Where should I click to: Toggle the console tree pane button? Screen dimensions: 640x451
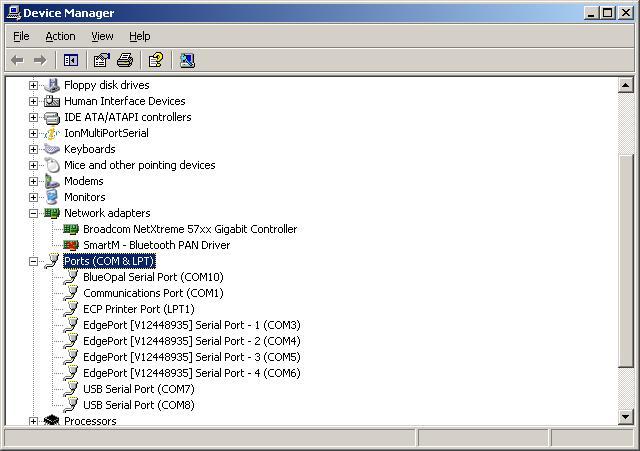point(71,60)
